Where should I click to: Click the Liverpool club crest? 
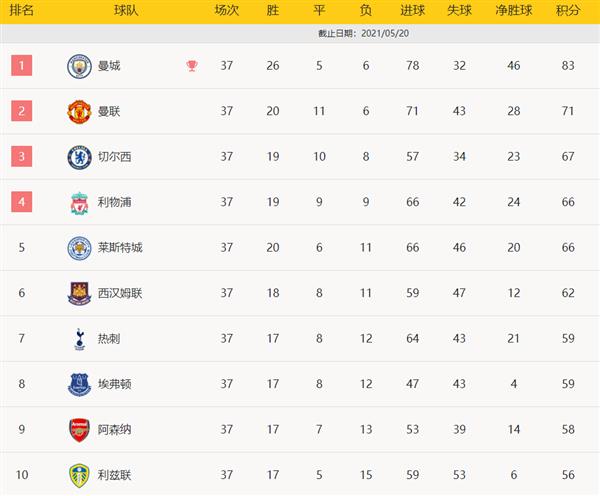pos(79,203)
